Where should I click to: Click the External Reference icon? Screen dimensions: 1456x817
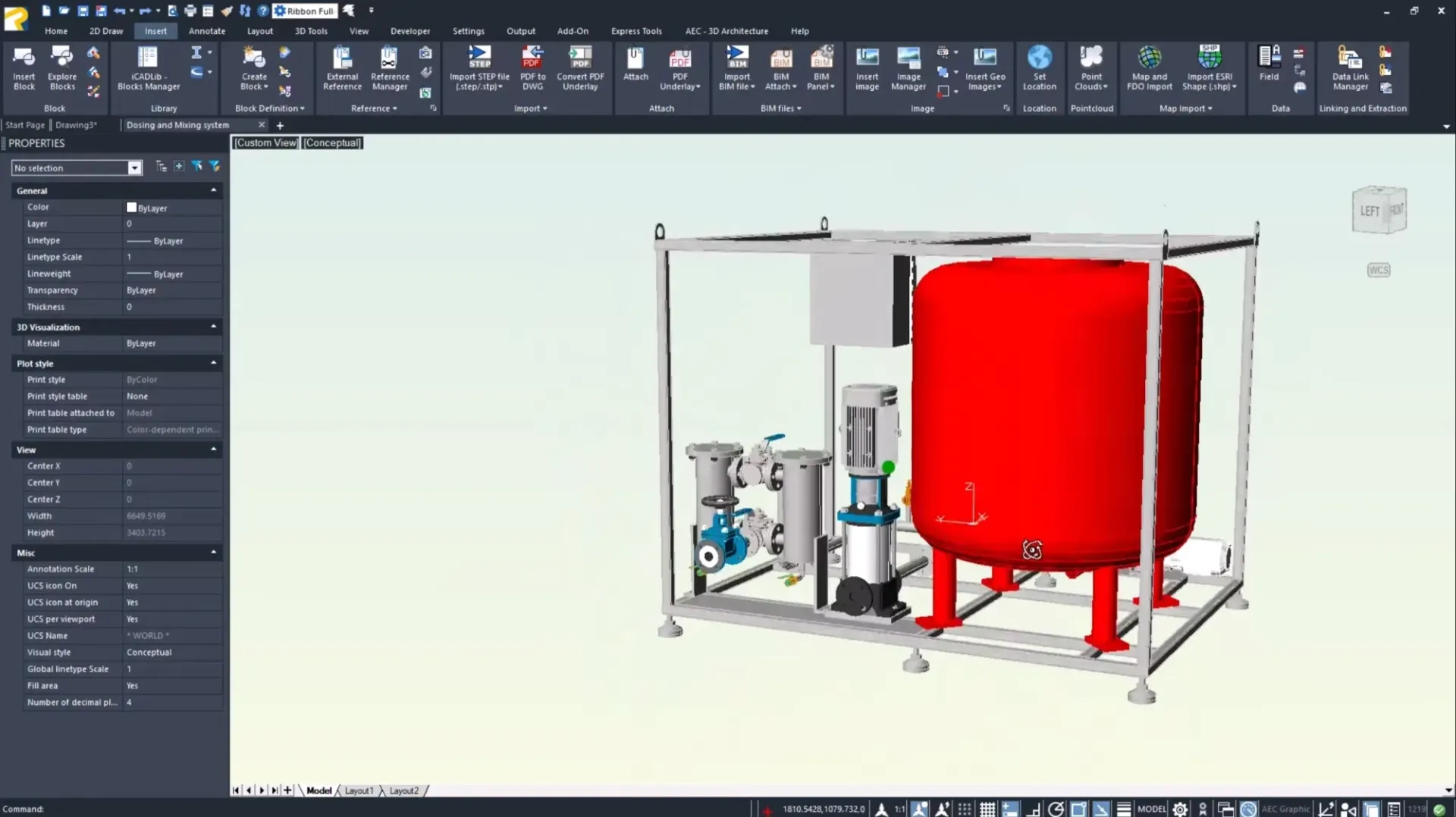341,68
